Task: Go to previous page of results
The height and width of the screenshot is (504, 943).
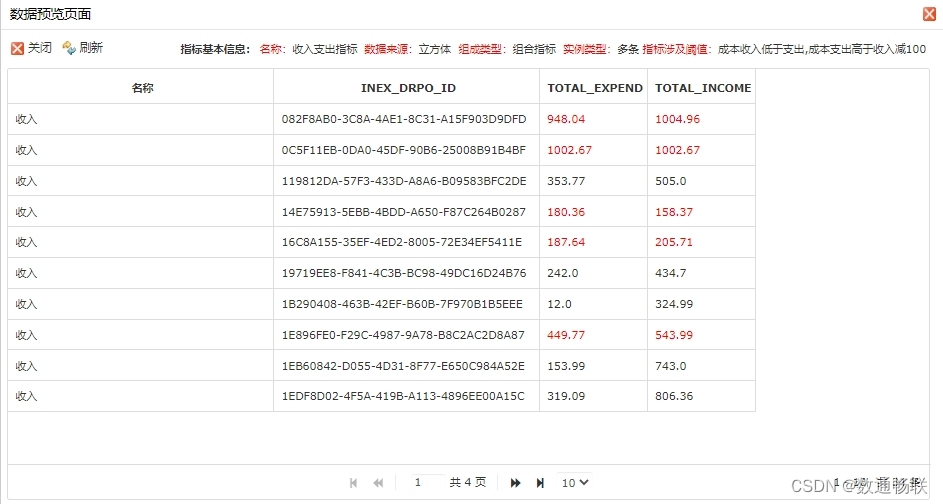Action: coord(378,482)
